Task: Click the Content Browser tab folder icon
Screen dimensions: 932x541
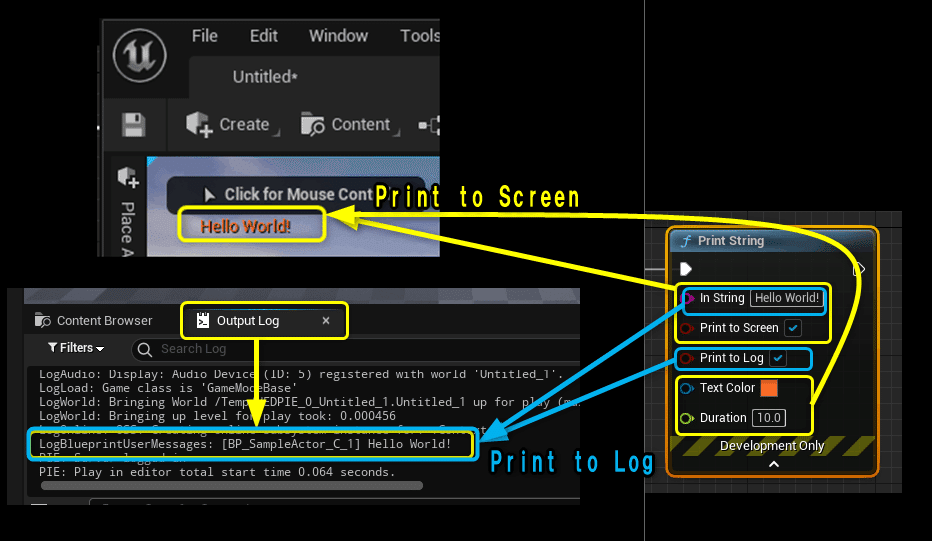Action: [43, 321]
